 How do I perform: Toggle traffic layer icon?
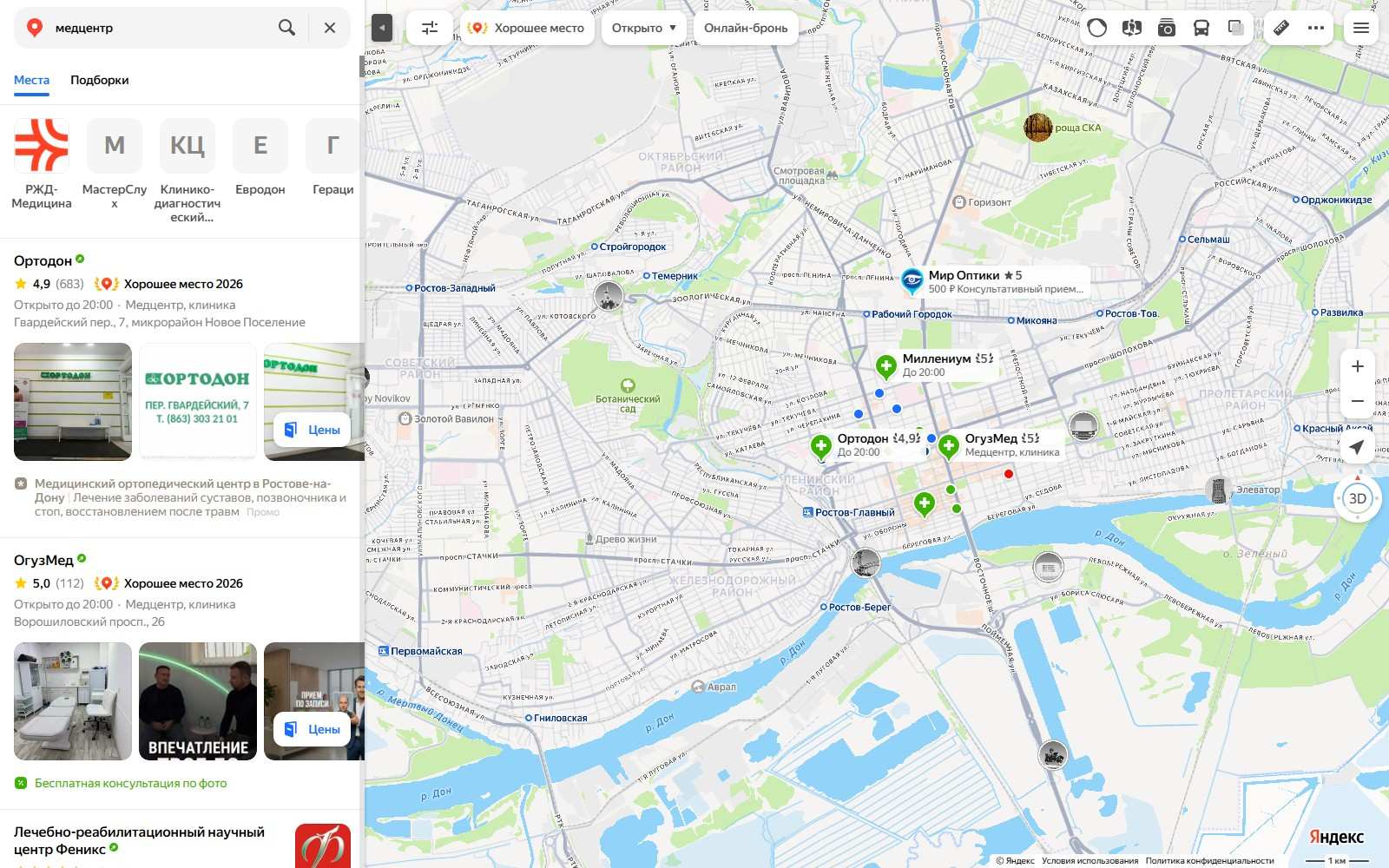click(x=1097, y=28)
